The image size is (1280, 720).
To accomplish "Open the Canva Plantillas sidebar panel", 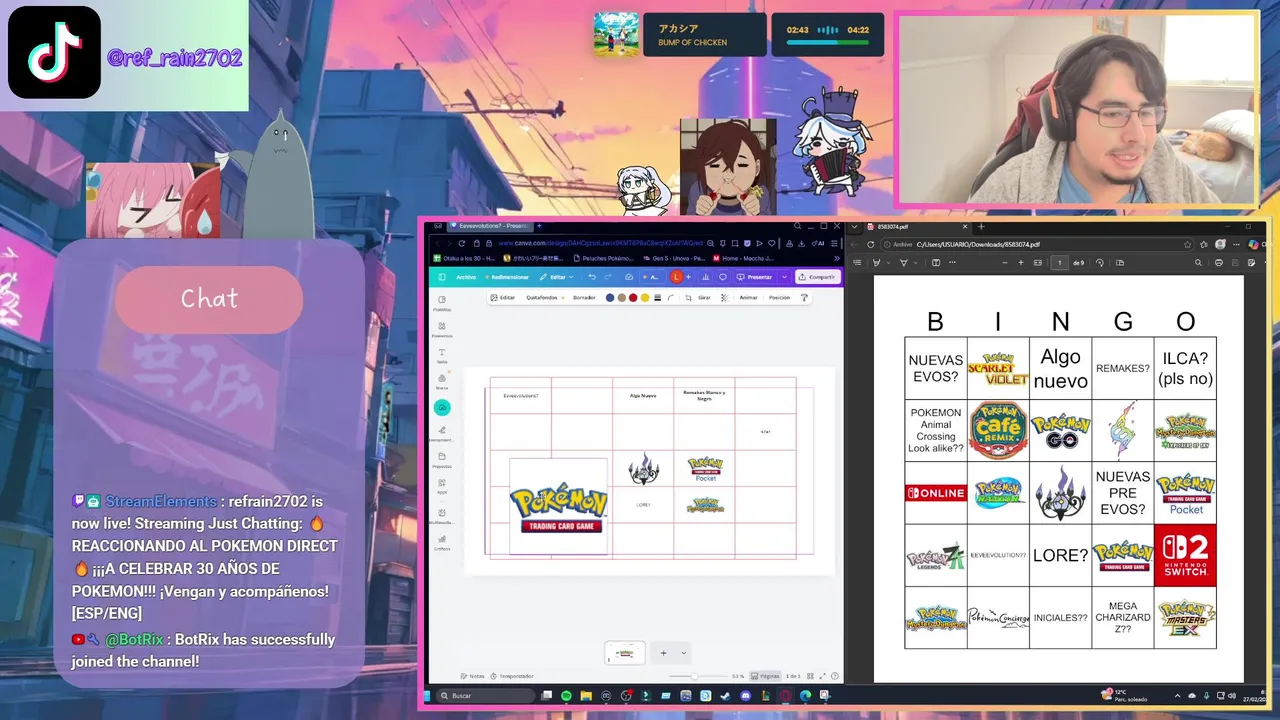I will 442,303.
